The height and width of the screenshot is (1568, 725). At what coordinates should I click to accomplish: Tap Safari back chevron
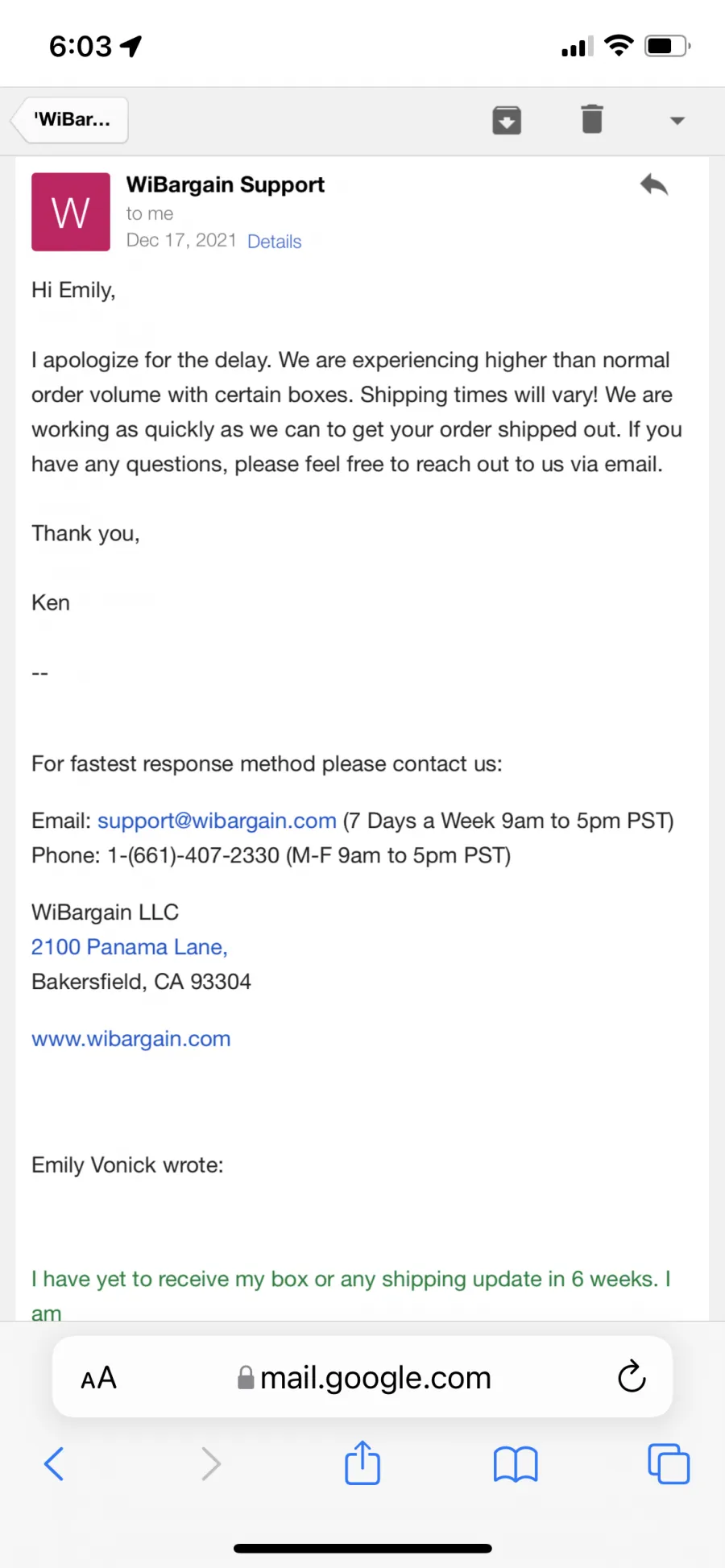click(x=54, y=1463)
